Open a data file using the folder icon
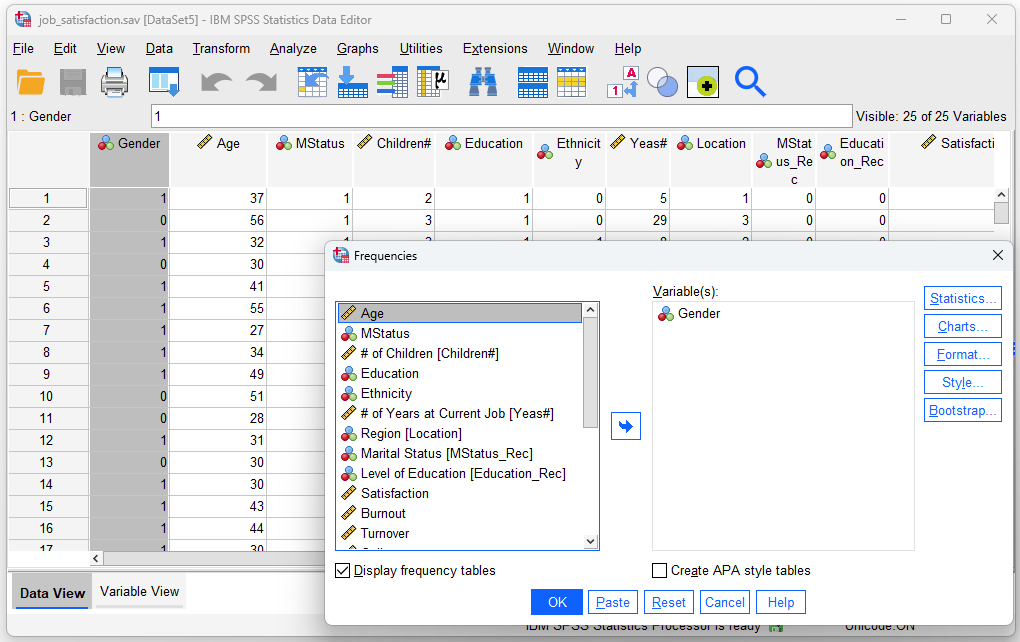Viewport: 1020px width, 642px height. 32,84
